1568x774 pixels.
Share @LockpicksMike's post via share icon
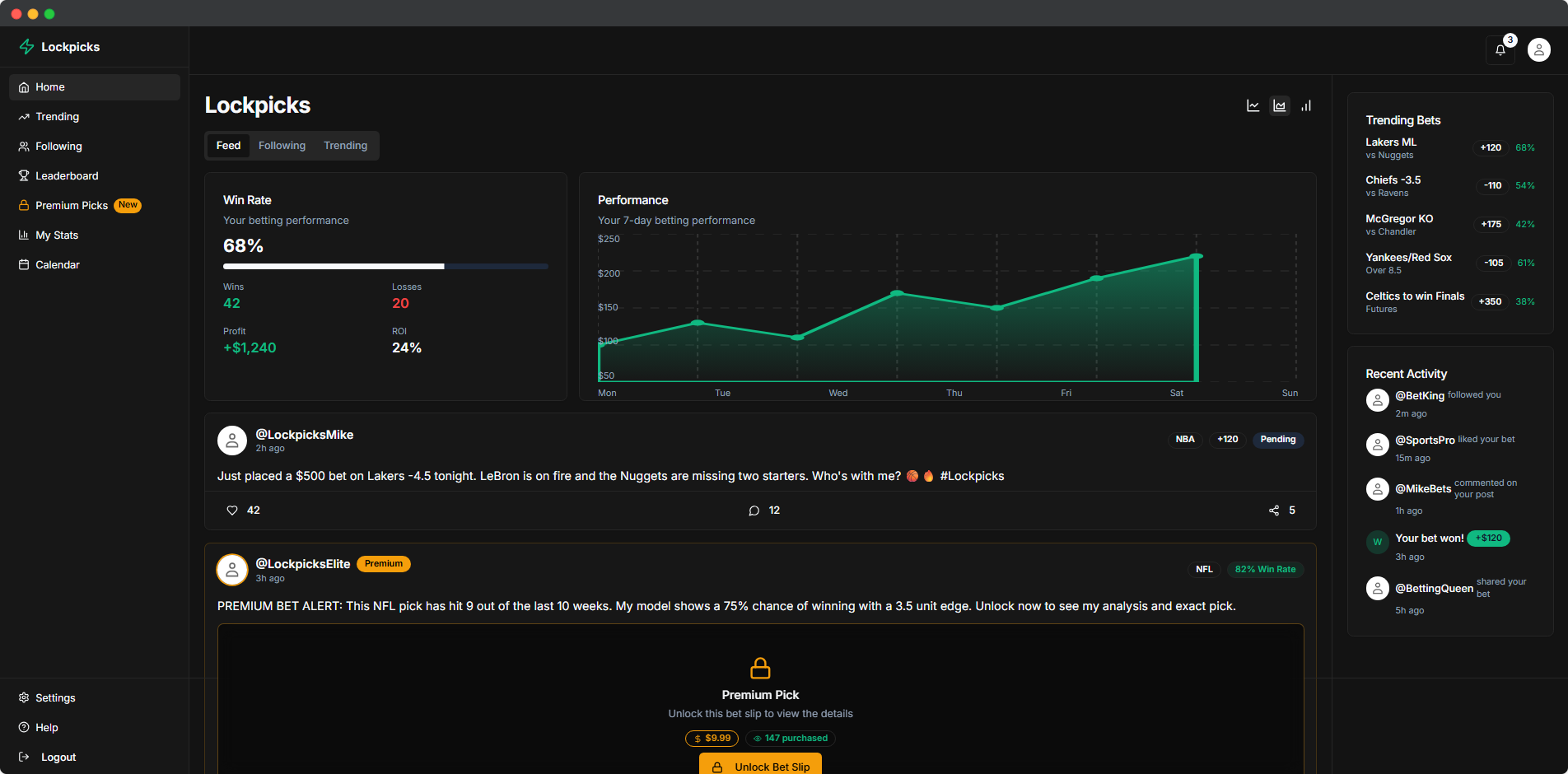[x=1273, y=511]
